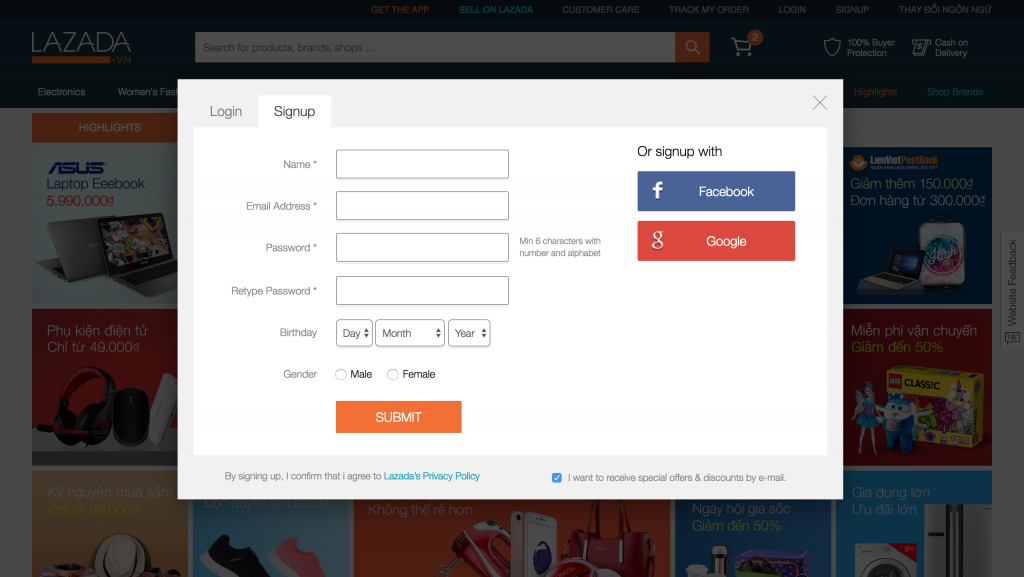Sign up with the Facebook button
The width and height of the screenshot is (1024, 577).
pos(716,191)
